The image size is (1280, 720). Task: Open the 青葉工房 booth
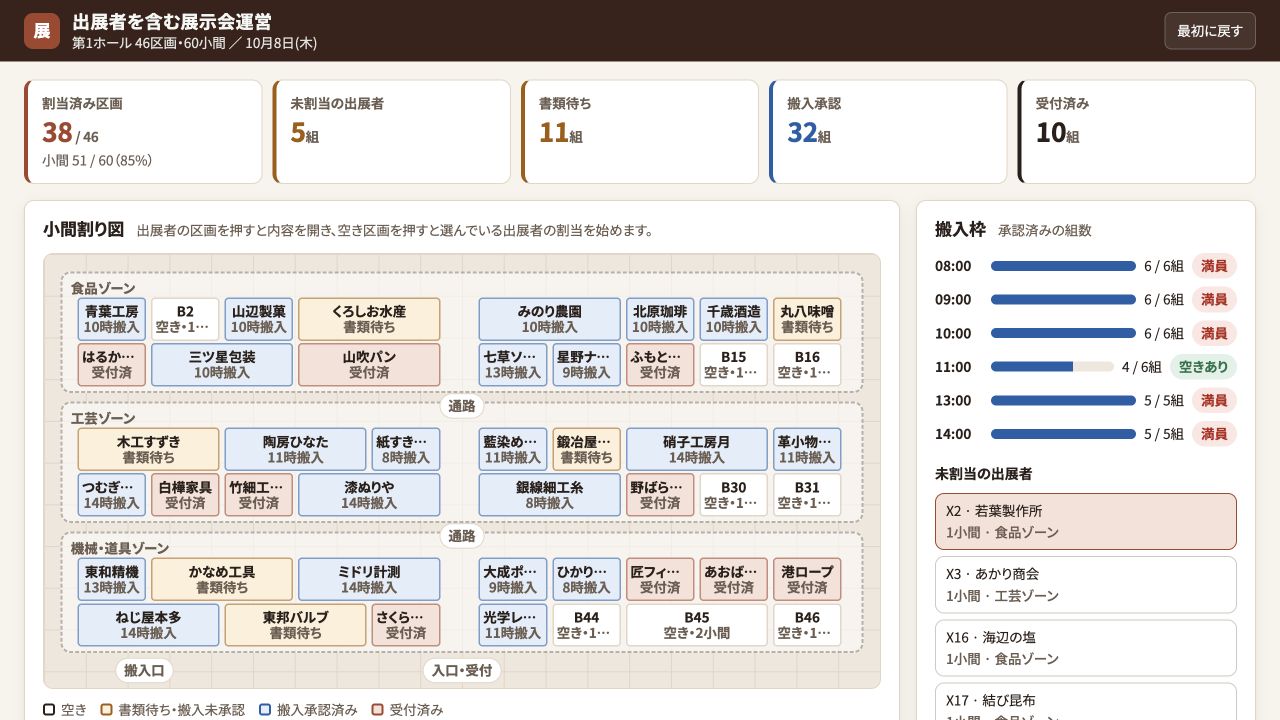pos(112,319)
